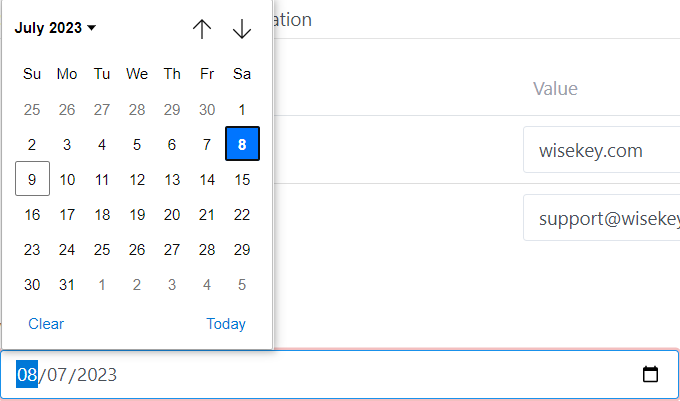Click the month segment 07 in date field
This screenshot has height=401, width=680.
[x=56, y=375]
